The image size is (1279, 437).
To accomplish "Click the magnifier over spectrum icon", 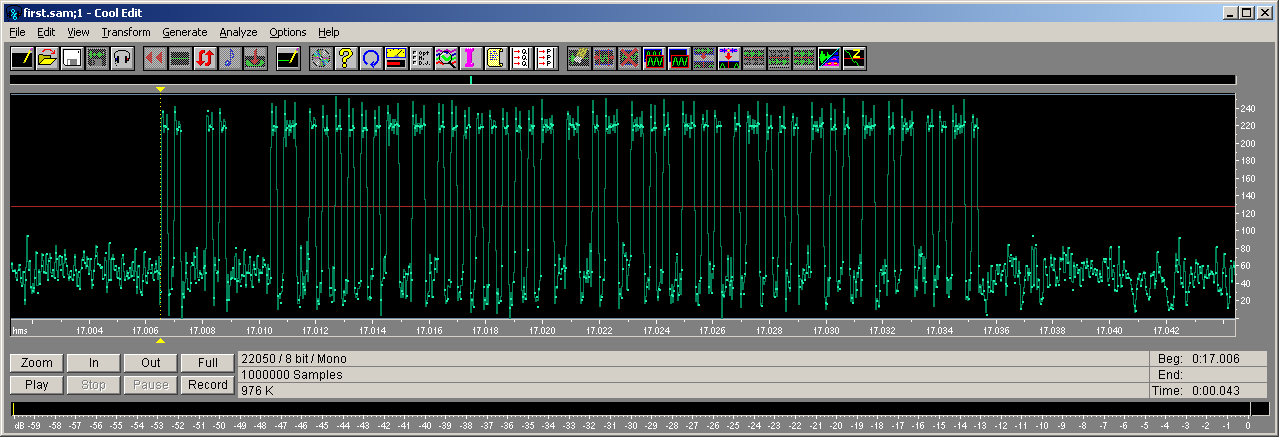I will coord(446,58).
